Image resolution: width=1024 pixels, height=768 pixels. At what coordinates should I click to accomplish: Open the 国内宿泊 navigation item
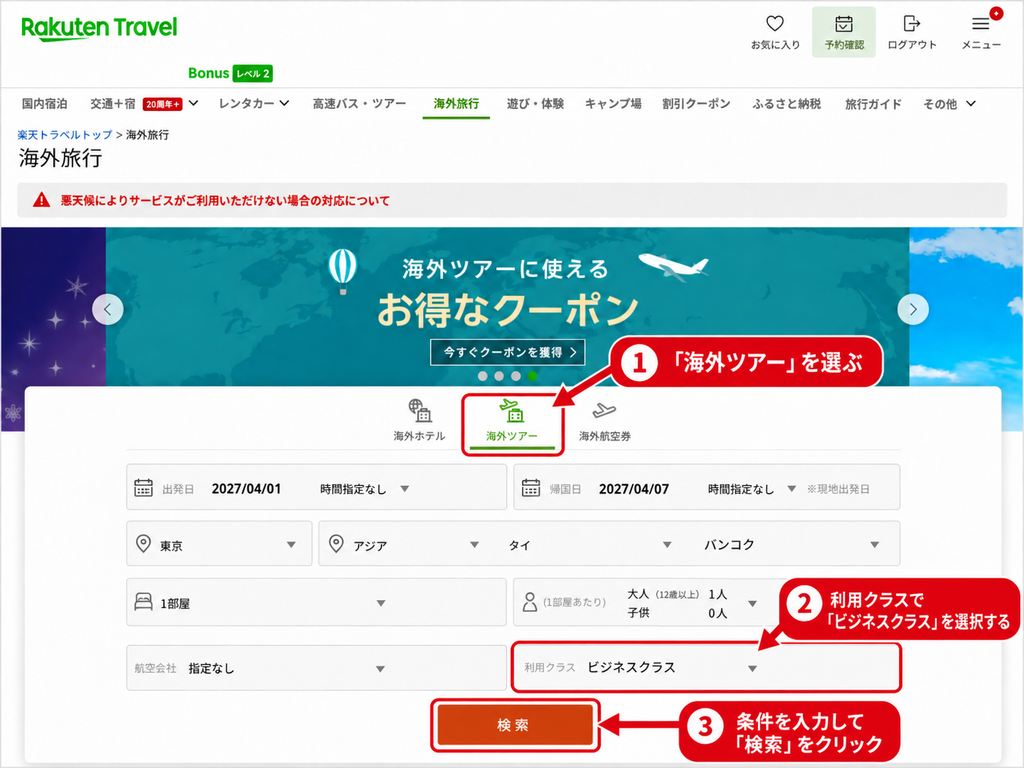pyautogui.click(x=44, y=104)
